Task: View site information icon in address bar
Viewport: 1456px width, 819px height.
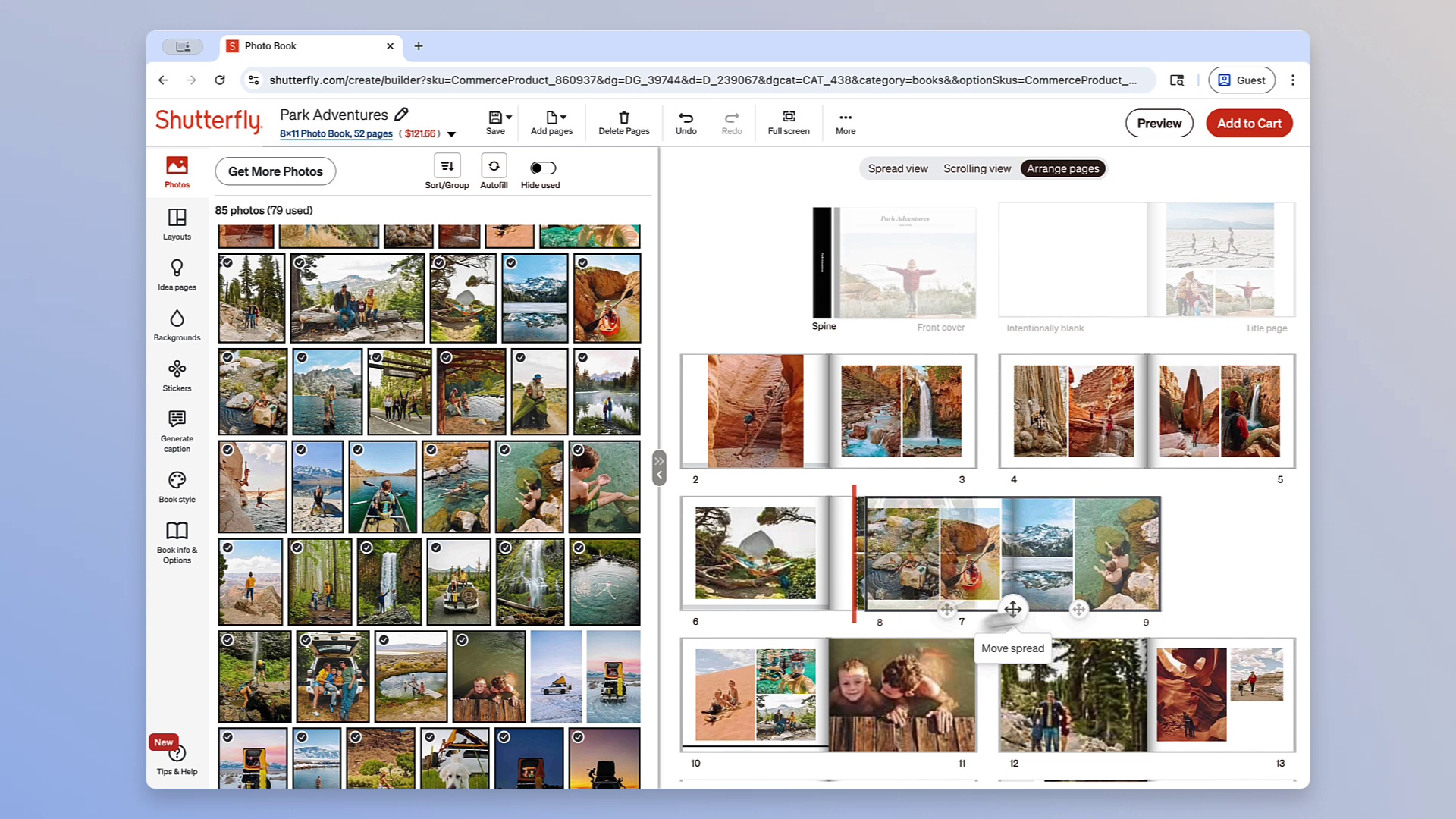Action: [254, 80]
